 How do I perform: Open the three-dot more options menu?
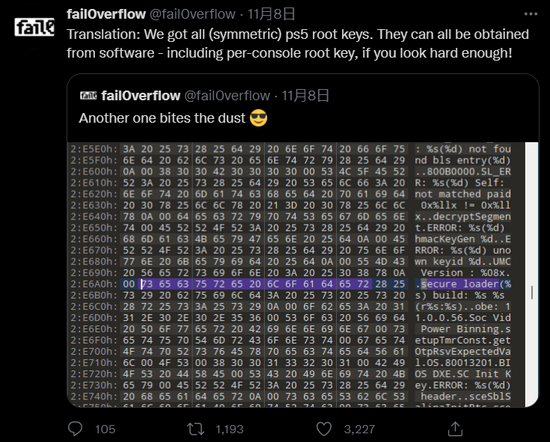click(x=530, y=14)
